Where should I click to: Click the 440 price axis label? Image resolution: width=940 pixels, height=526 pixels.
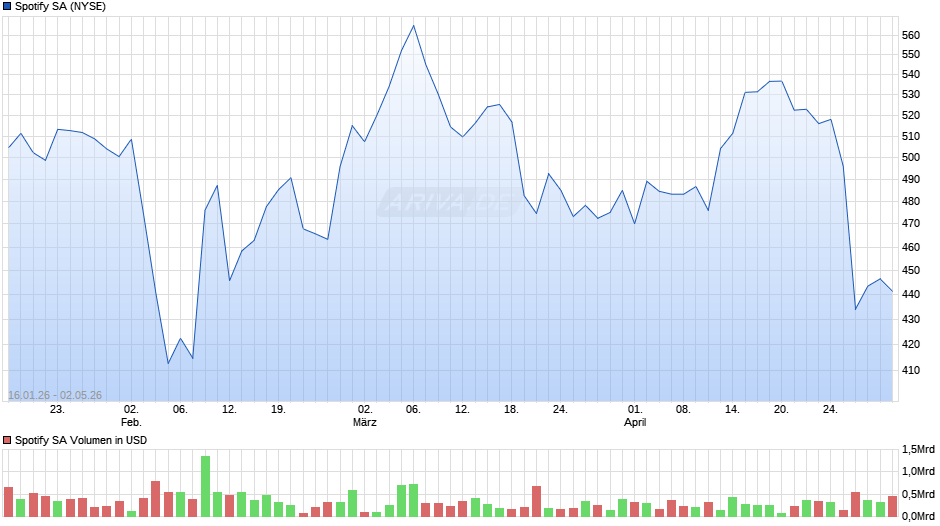(911, 294)
